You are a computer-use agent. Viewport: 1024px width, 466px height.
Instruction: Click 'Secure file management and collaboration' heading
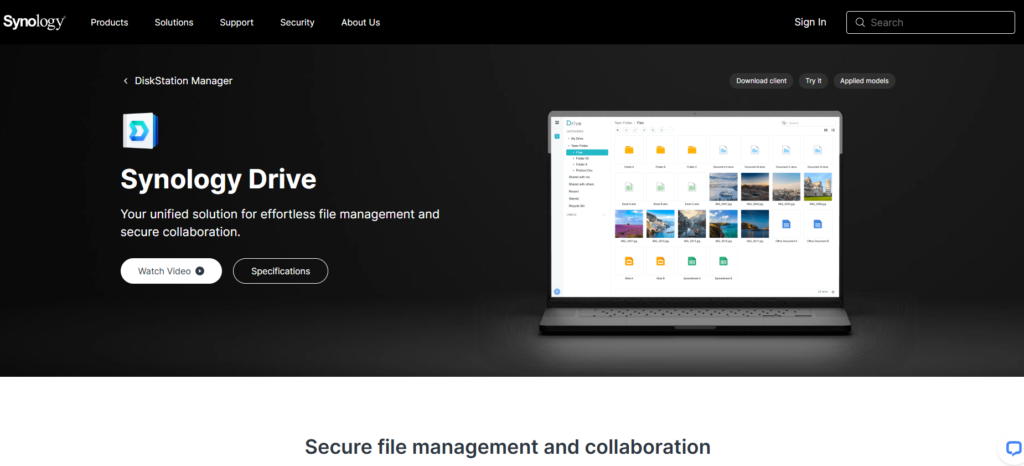pyautogui.click(x=507, y=447)
